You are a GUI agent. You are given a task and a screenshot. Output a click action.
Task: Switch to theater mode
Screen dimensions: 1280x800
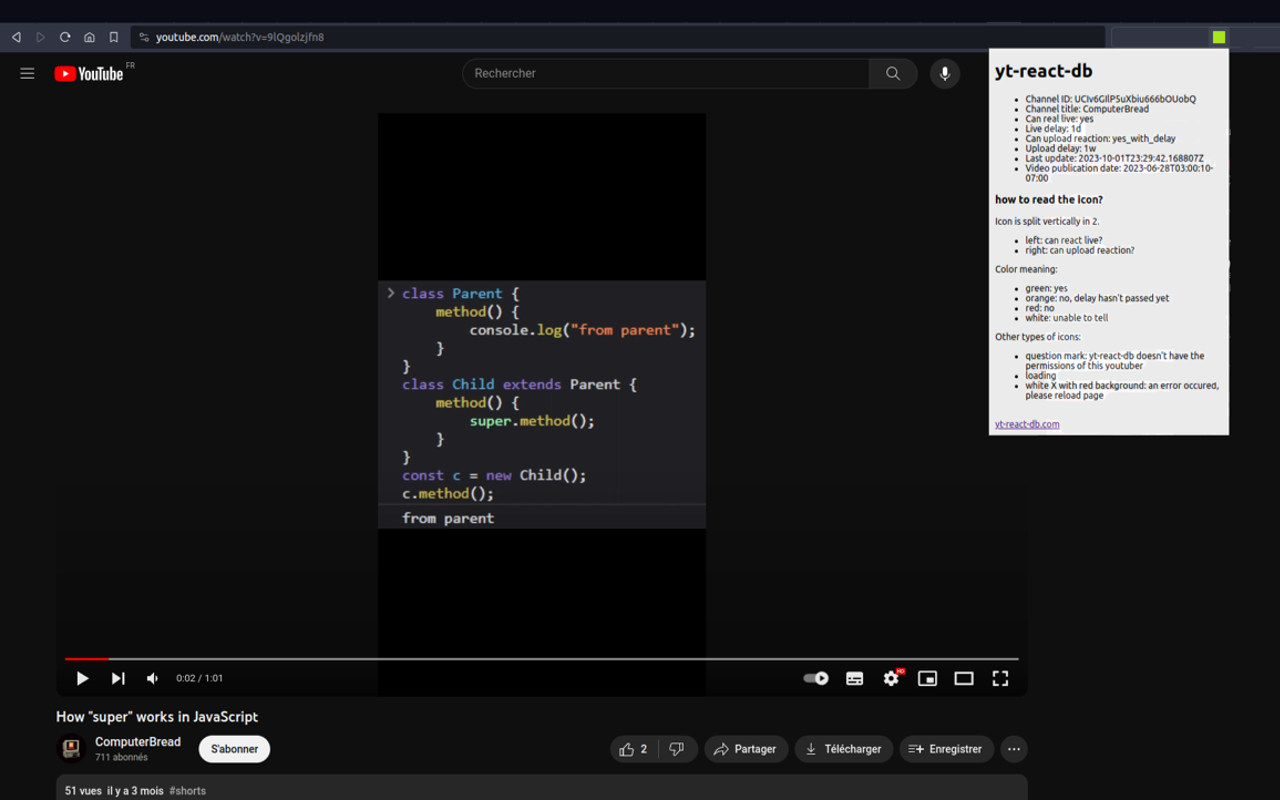(x=963, y=678)
